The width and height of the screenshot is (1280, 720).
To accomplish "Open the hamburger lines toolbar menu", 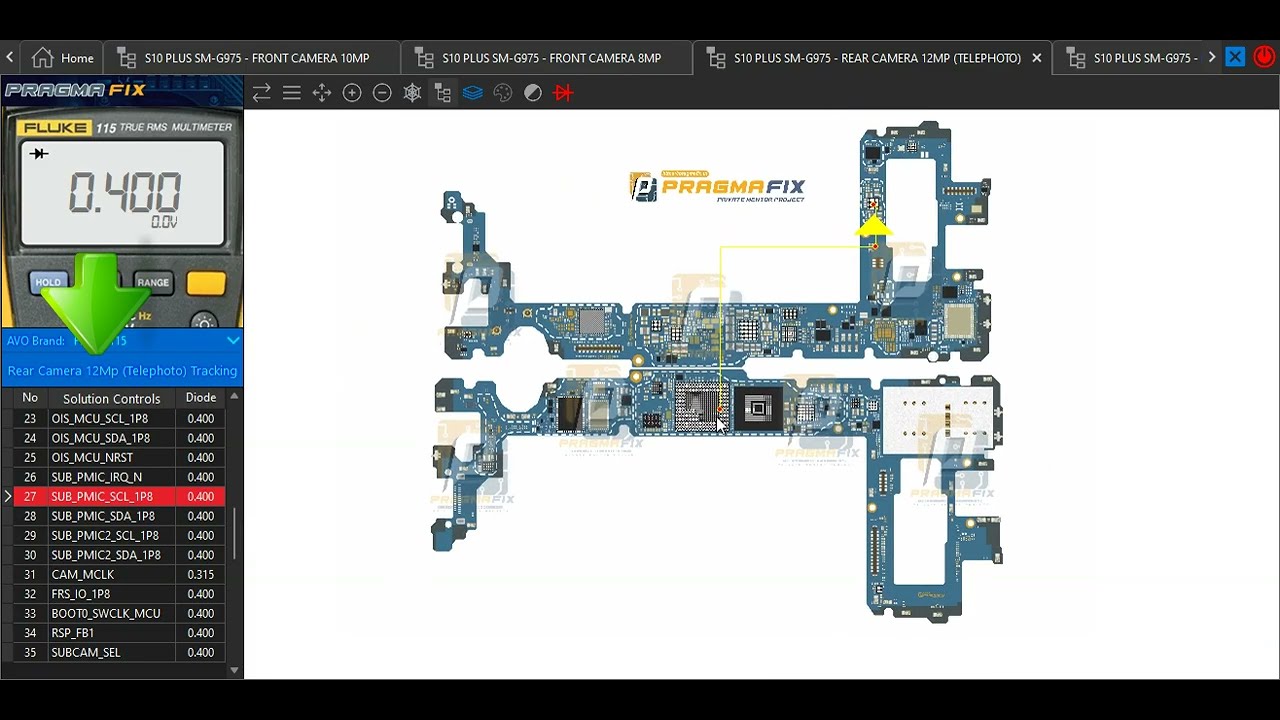I will tap(292, 93).
